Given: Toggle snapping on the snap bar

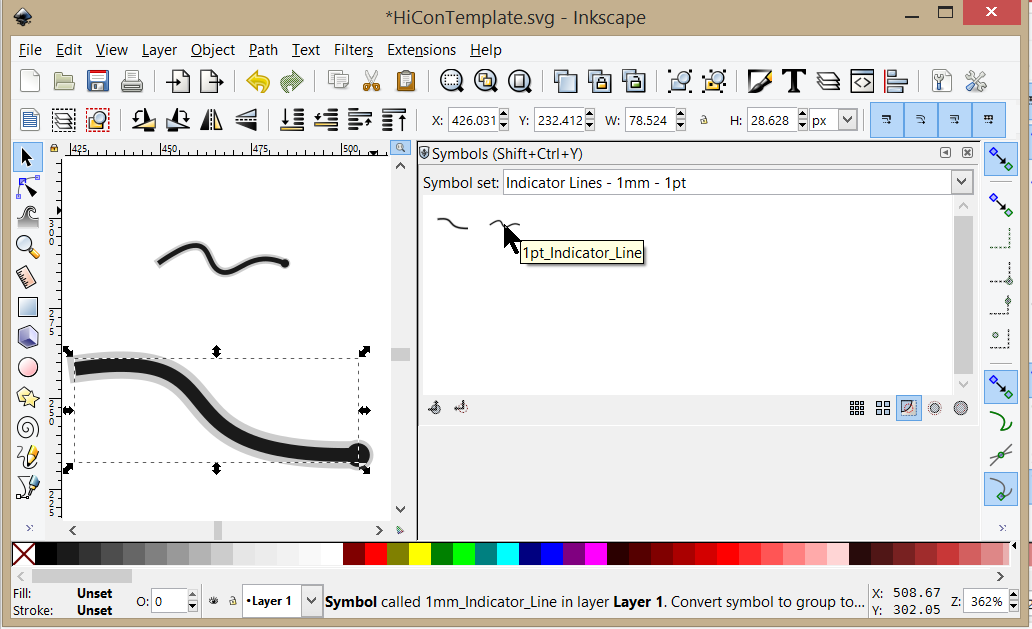Looking at the screenshot, I should (x=1001, y=159).
